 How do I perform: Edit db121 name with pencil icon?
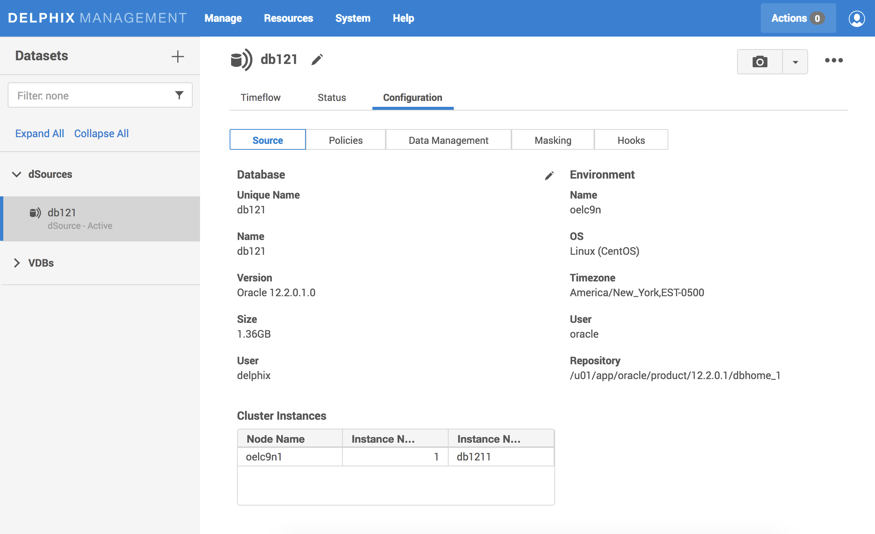point(317,60)
